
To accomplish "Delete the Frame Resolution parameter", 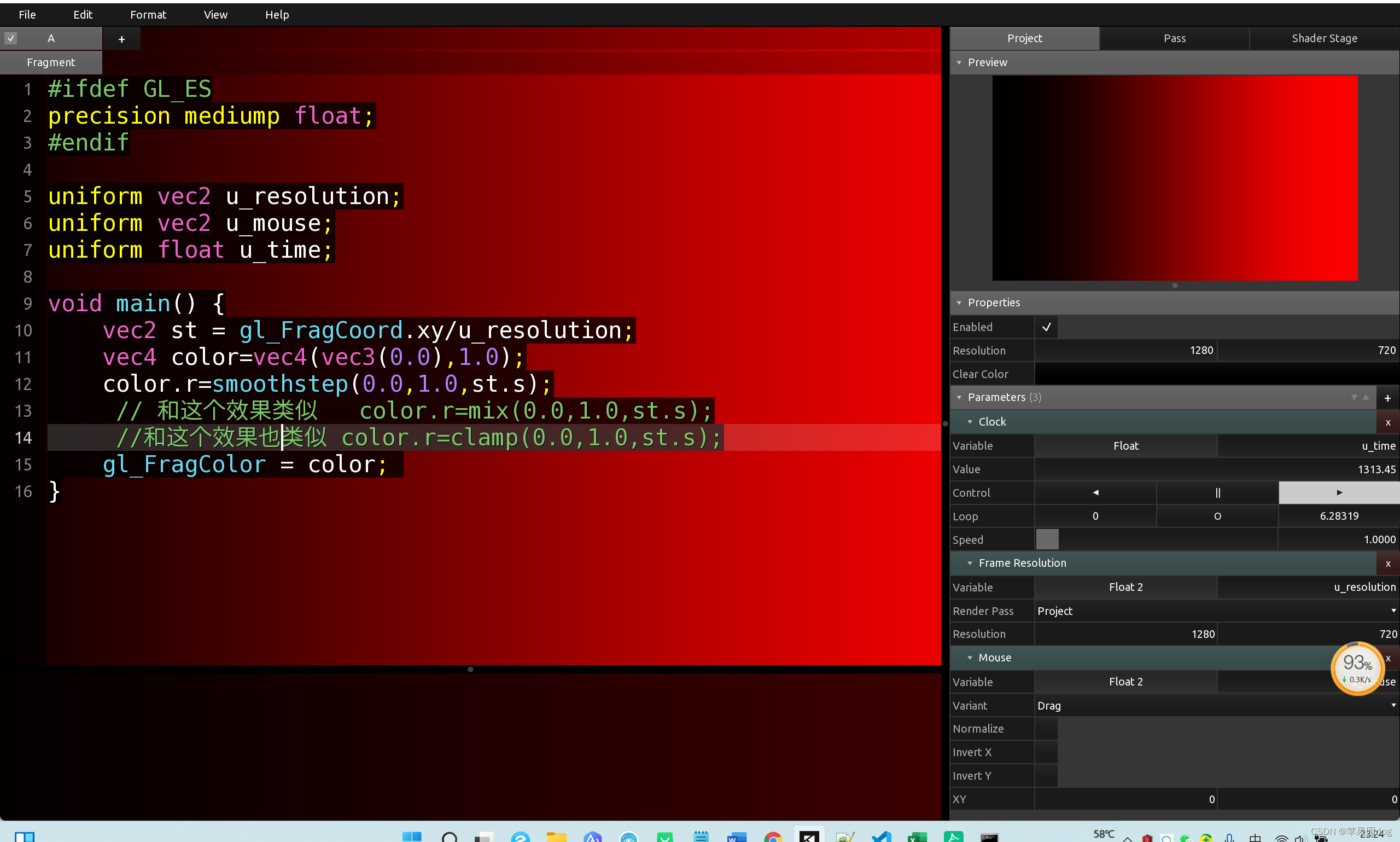I will click(x=1387, y=564).
